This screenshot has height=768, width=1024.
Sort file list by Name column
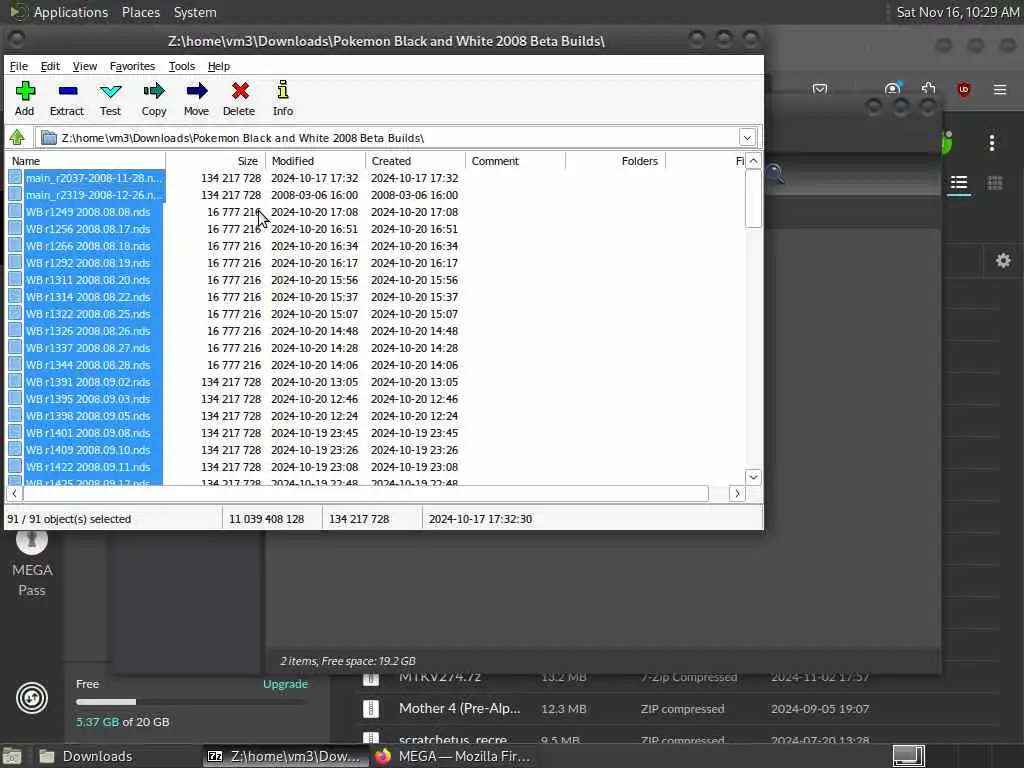(x=86, y=161)
